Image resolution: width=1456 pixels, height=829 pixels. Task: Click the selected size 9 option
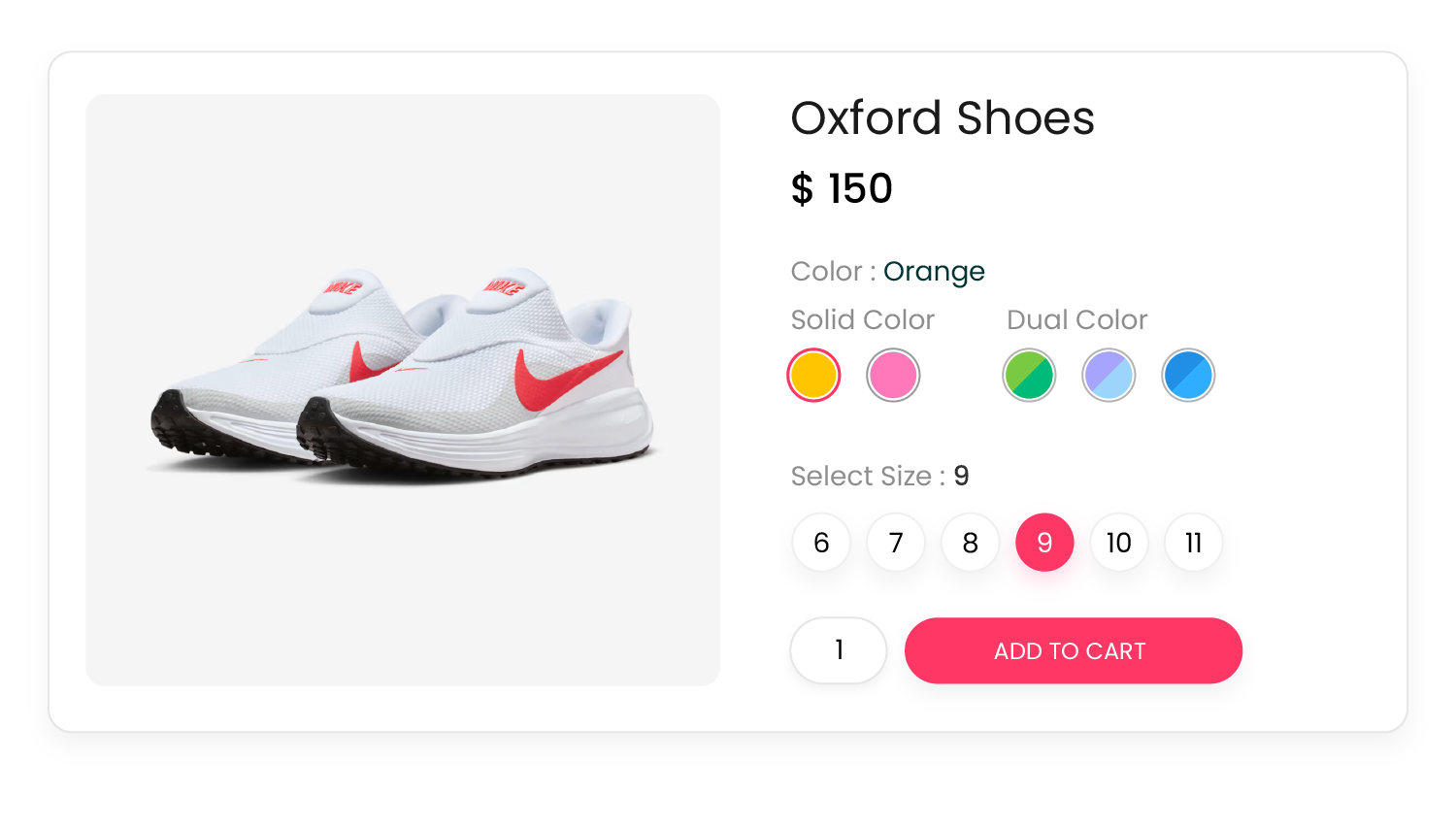1044,543
